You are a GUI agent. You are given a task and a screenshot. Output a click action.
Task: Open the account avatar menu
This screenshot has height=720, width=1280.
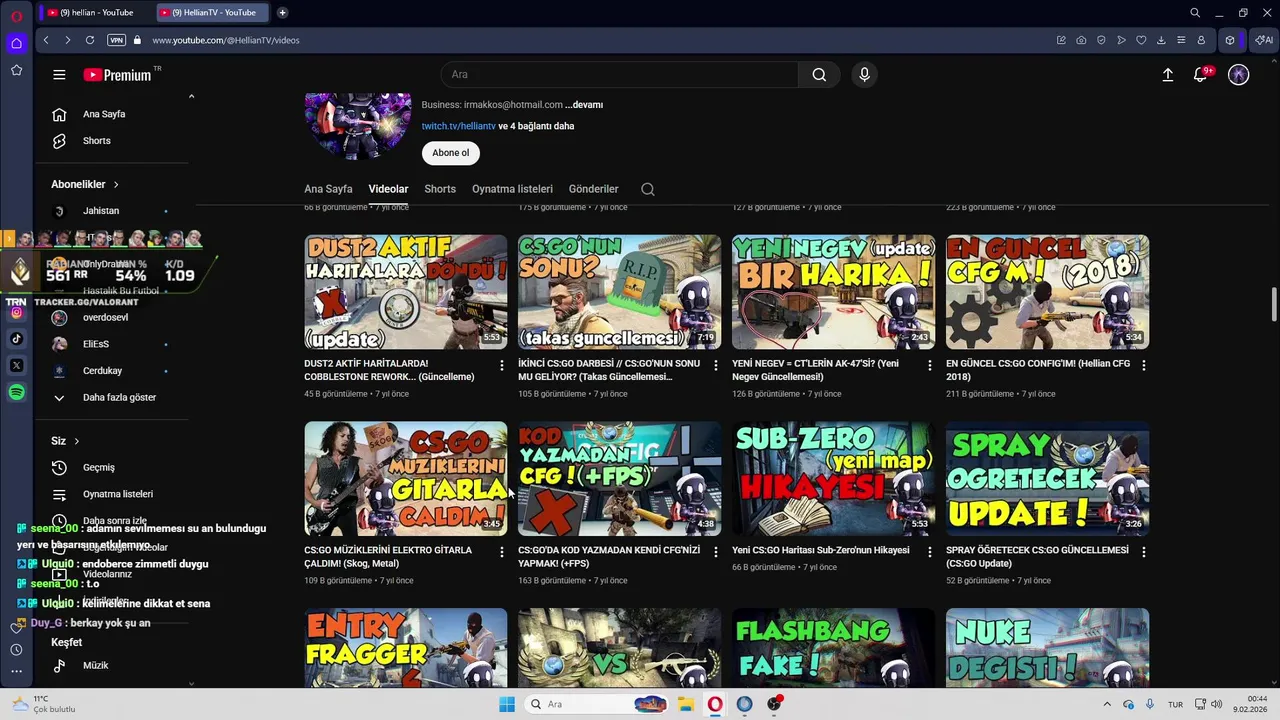[x=1239, y=75]
